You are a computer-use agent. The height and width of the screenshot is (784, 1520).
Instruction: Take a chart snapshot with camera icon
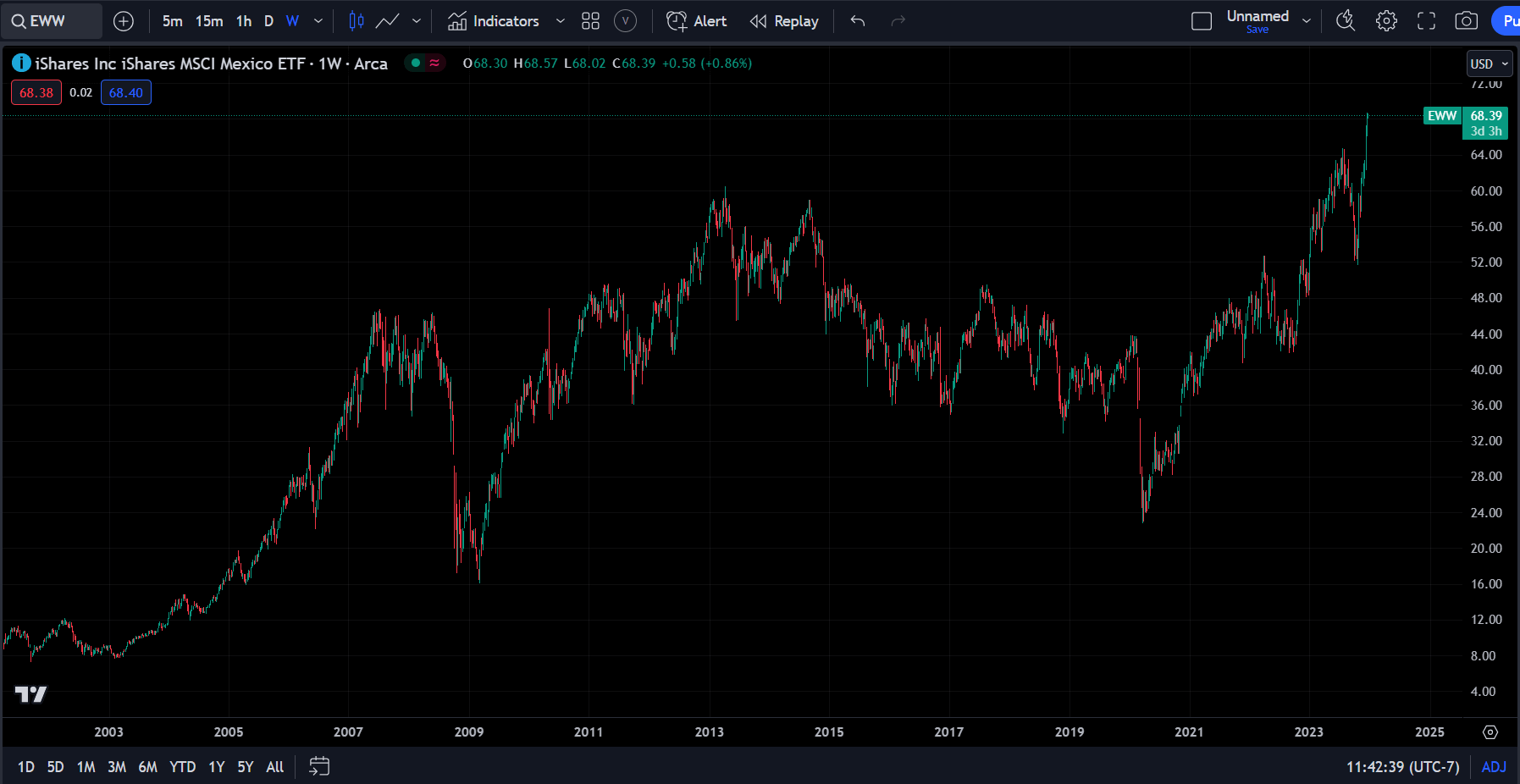pyautogui.click(x=1467, y=21)
